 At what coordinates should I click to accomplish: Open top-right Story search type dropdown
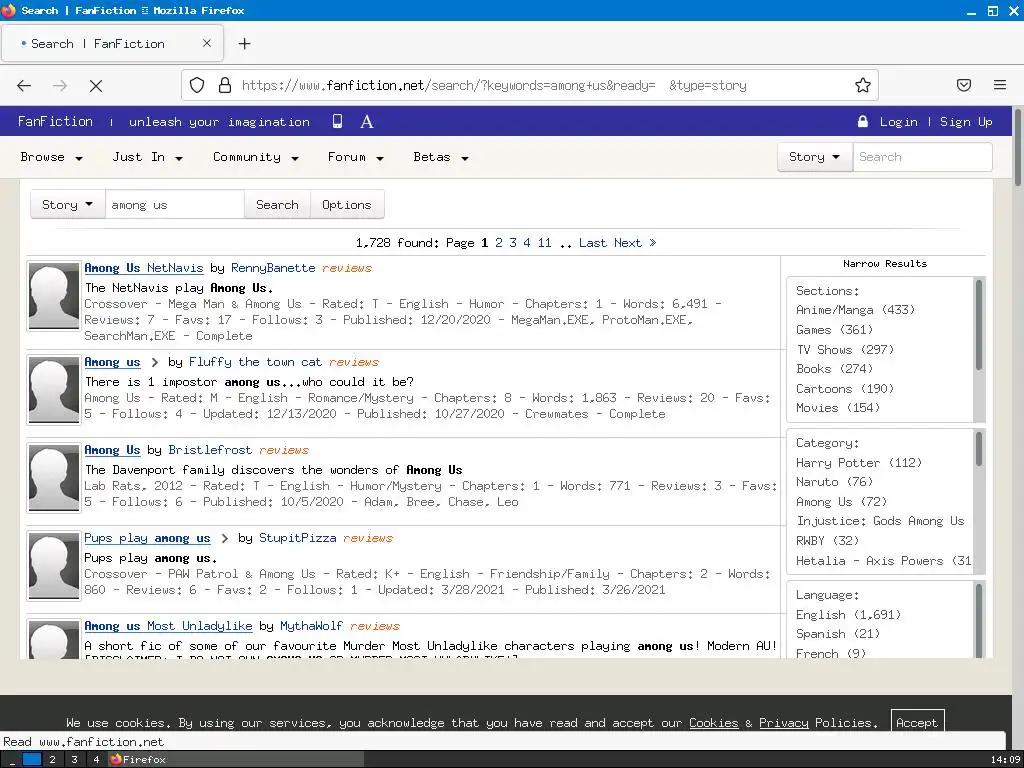coord(815,157)
